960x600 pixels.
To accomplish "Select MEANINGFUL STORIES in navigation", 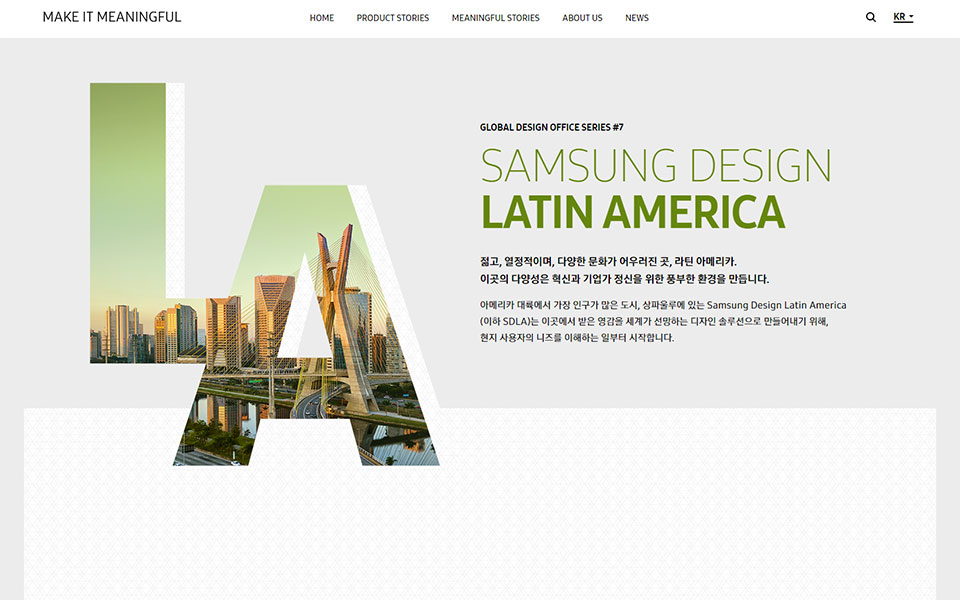I will pos(495,18).
